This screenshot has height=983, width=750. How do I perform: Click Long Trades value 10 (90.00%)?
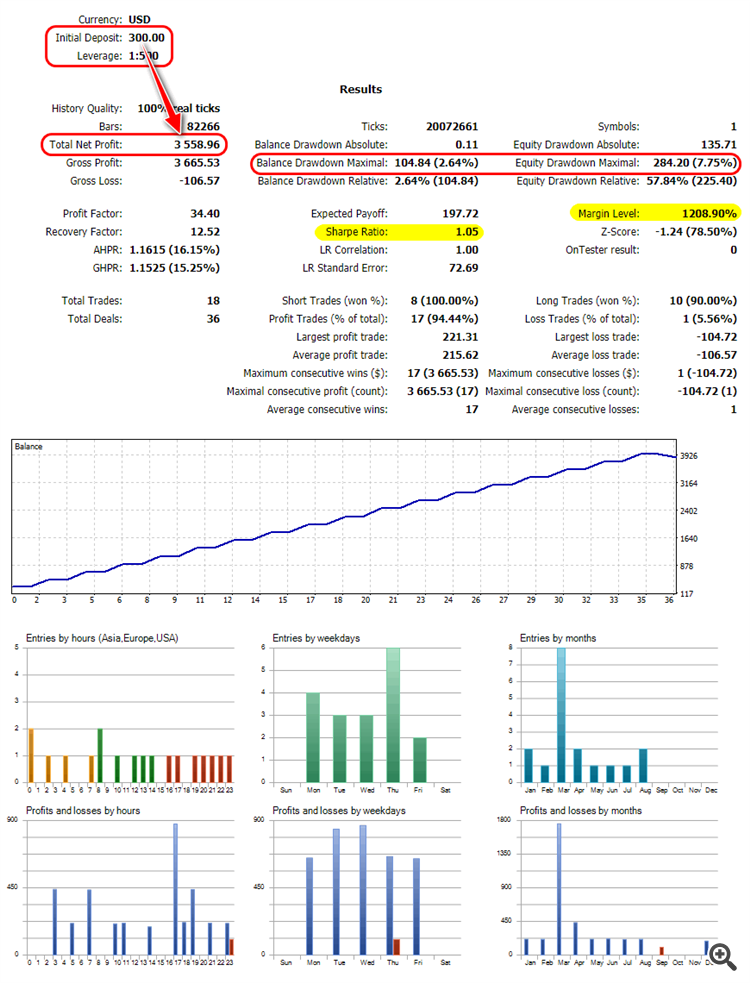[x=703, y=301]
